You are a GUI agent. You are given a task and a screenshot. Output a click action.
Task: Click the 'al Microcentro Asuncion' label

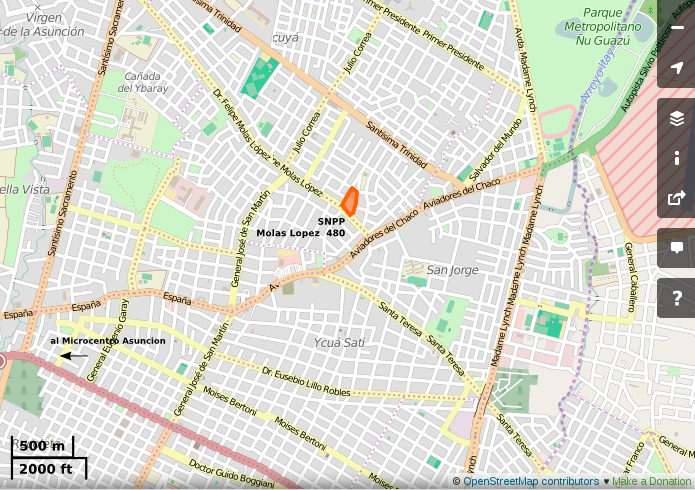click(x=108, y=341)
